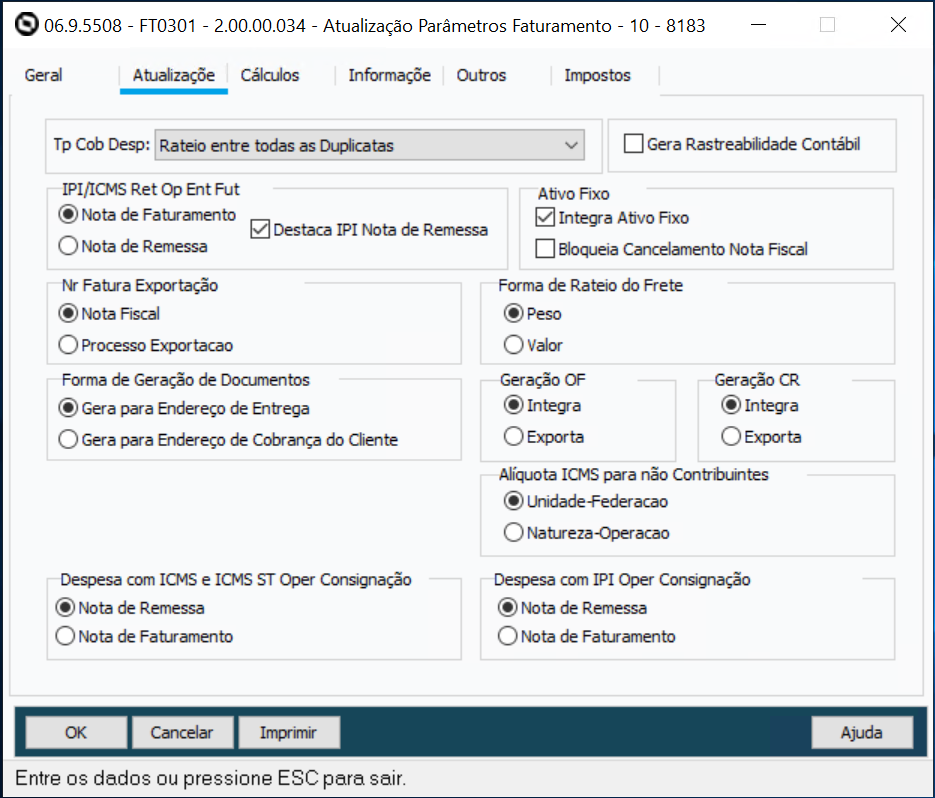Go to the Outros tab

[x=481, y=75]
